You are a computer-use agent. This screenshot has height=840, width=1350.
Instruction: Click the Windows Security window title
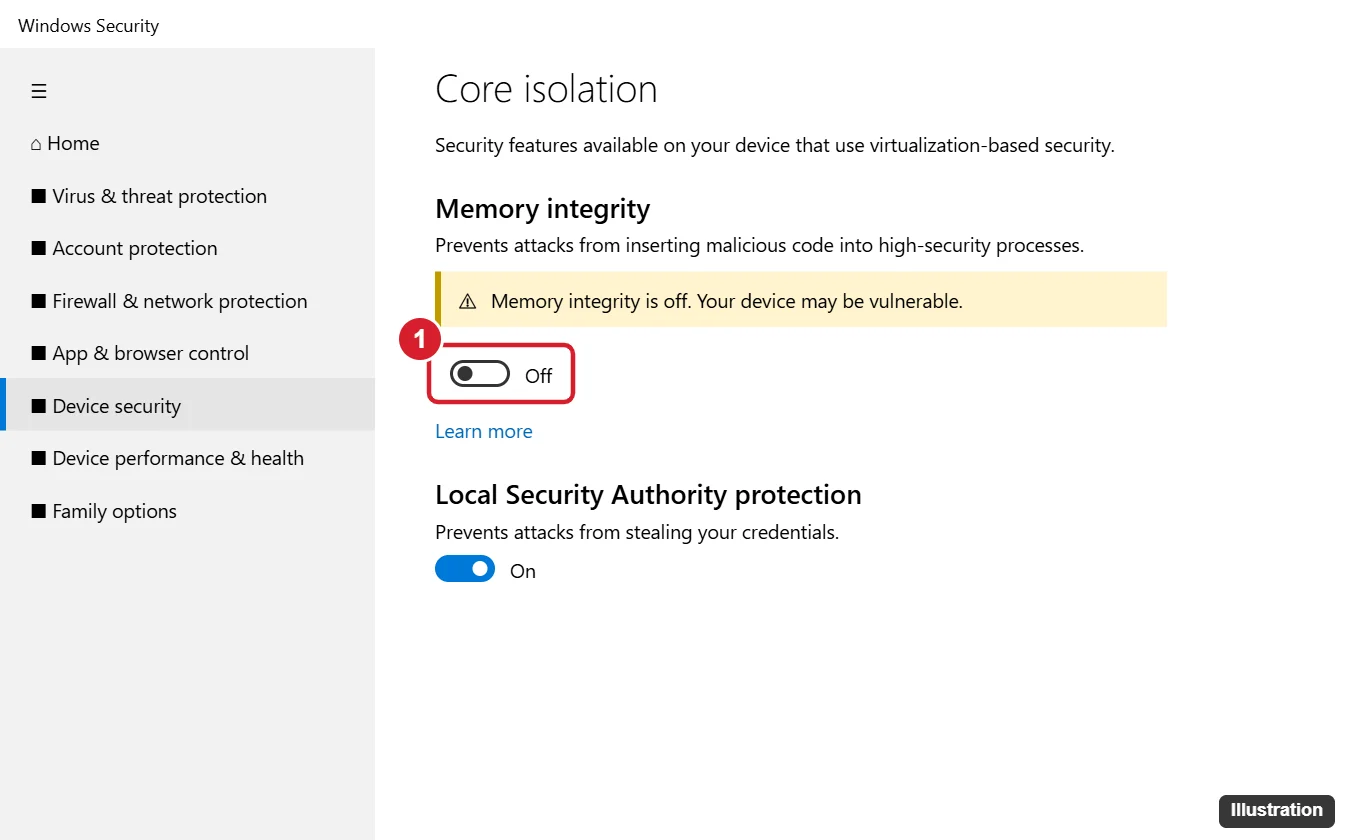(x=89, y=26)
